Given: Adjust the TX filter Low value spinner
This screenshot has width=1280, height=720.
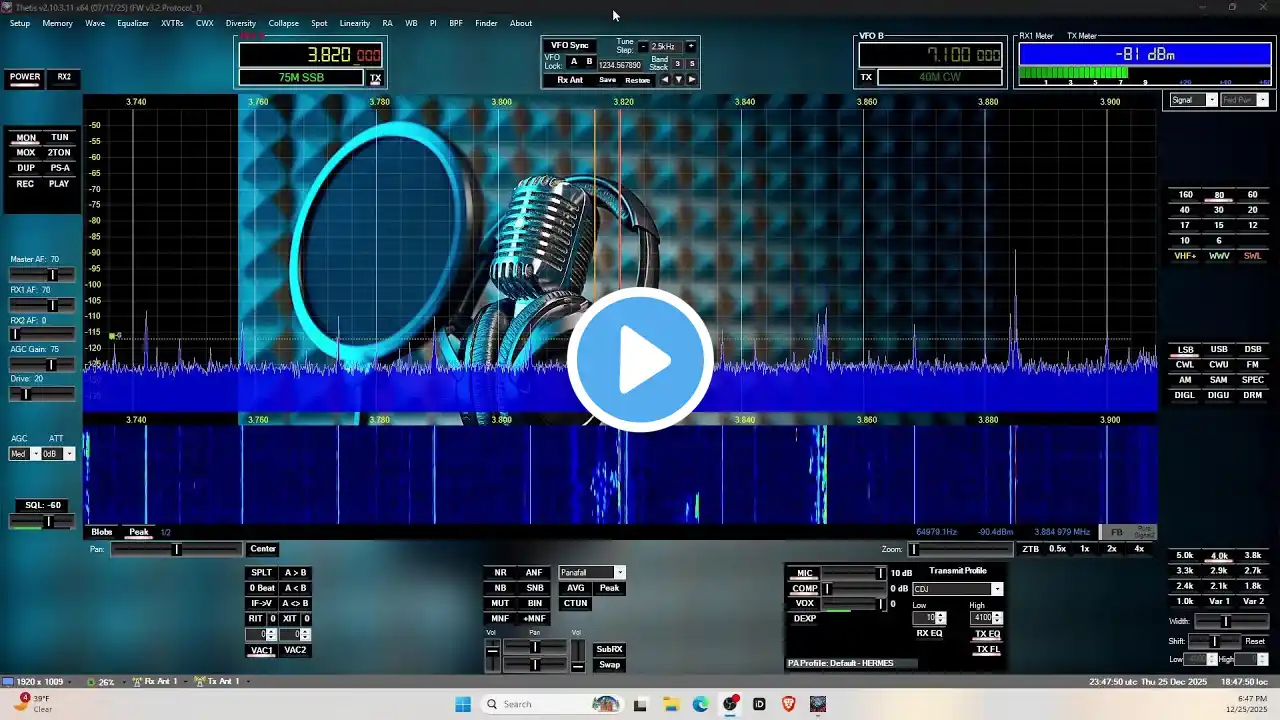Looking at the screenshot, I should (929, 618).
